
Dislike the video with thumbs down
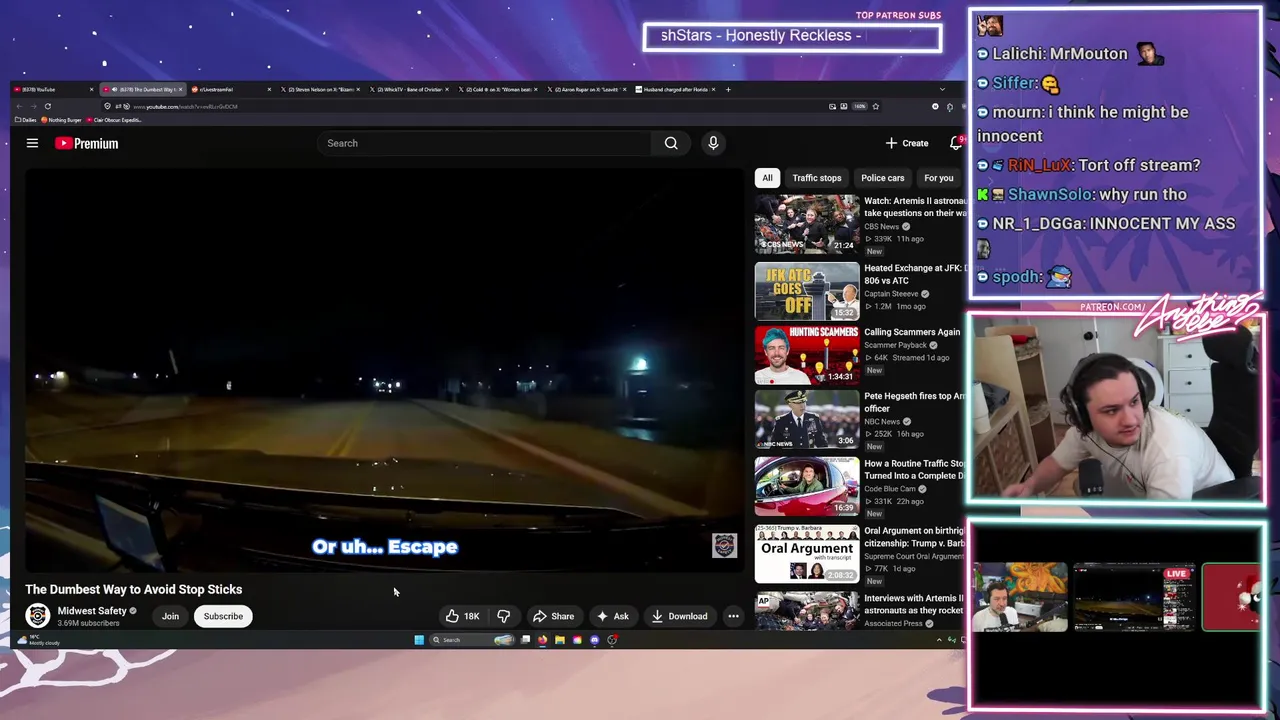tap(504, 616)
